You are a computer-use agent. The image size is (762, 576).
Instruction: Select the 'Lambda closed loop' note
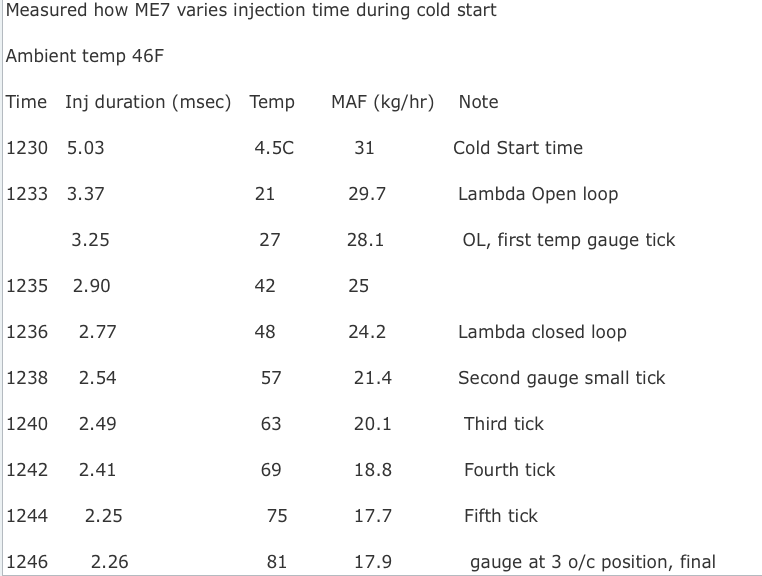click(542, 332)
